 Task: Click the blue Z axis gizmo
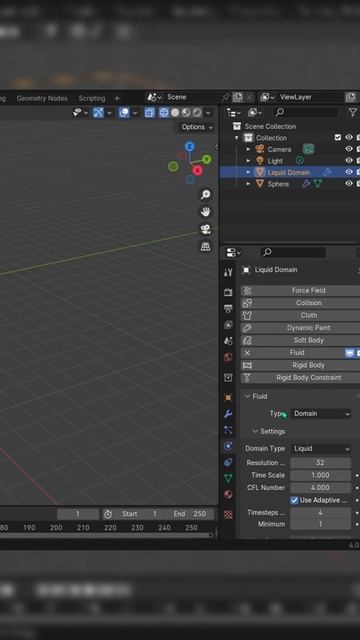click(189, 147)
